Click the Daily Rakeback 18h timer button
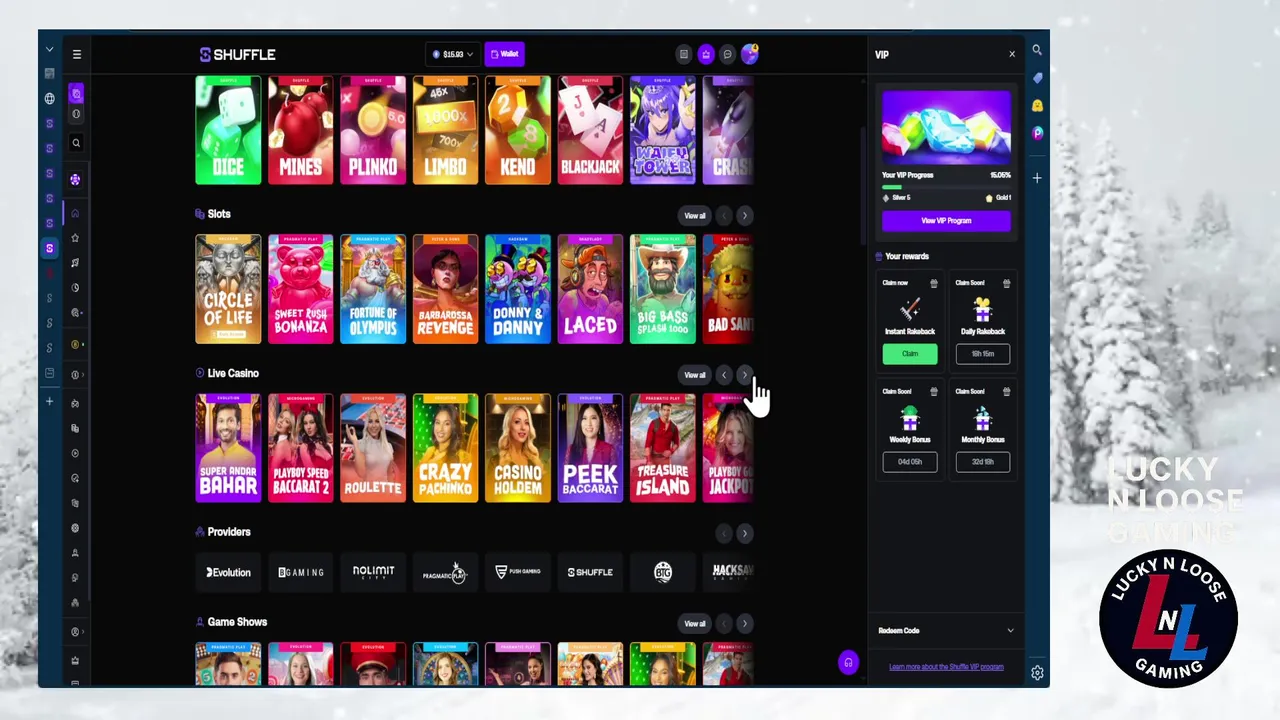Screen dimensions: 1280x720 [983, 354]
